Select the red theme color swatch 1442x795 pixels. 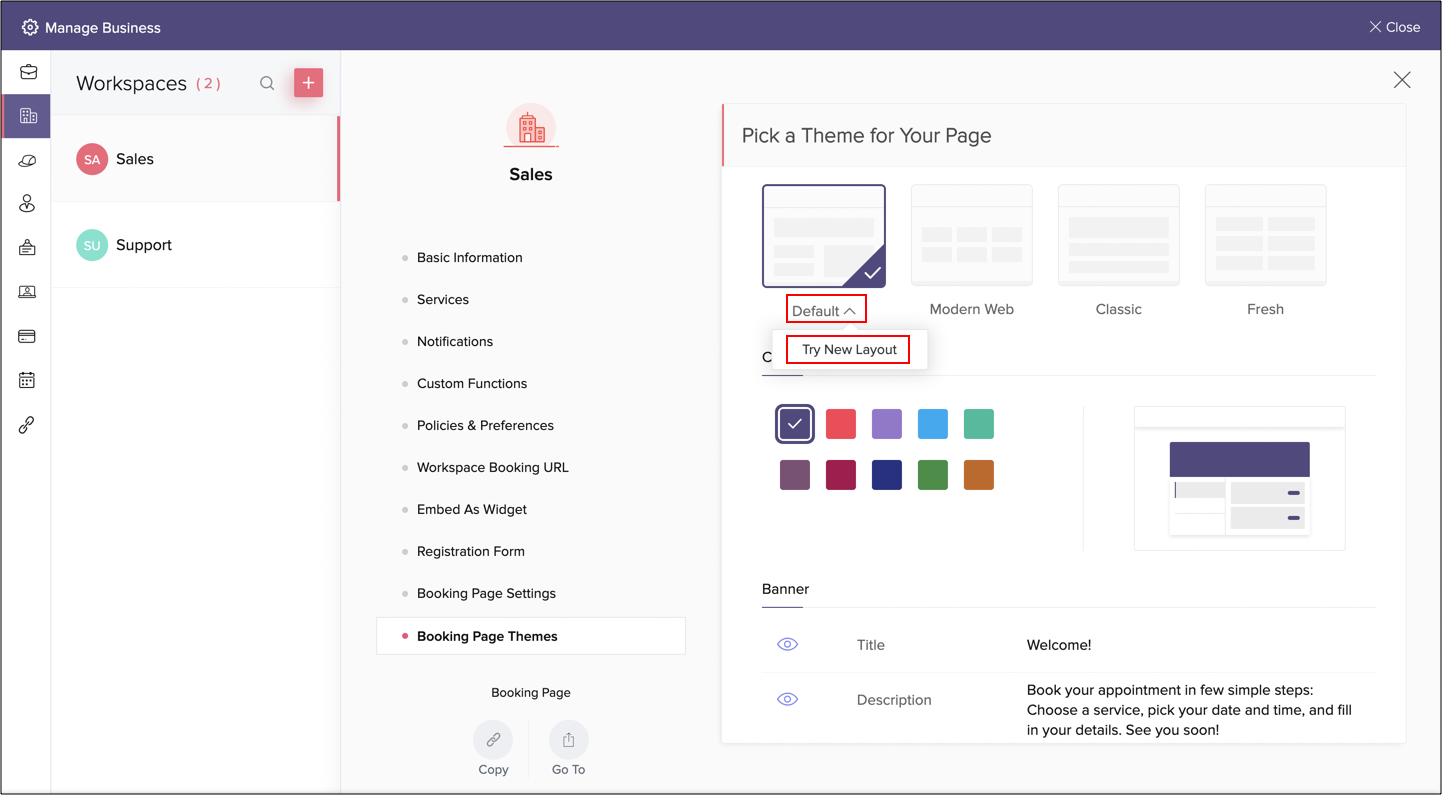pos(840,423)
